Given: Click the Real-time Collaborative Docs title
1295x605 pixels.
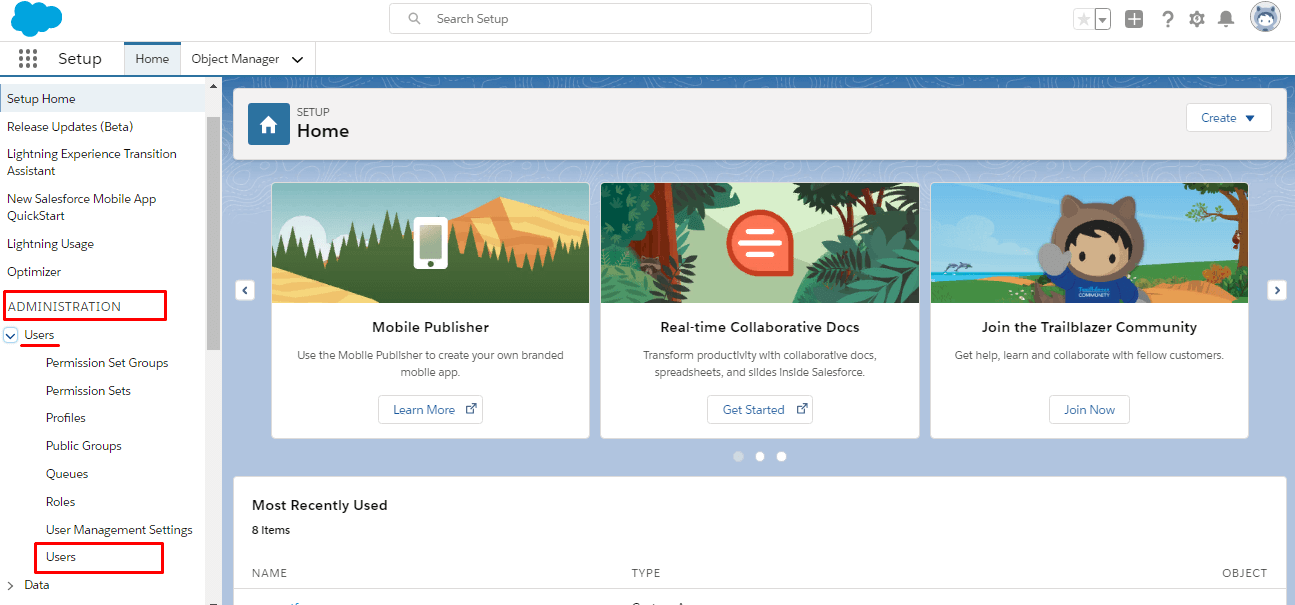Looking at the screenshot, I should tap(760, 327).
